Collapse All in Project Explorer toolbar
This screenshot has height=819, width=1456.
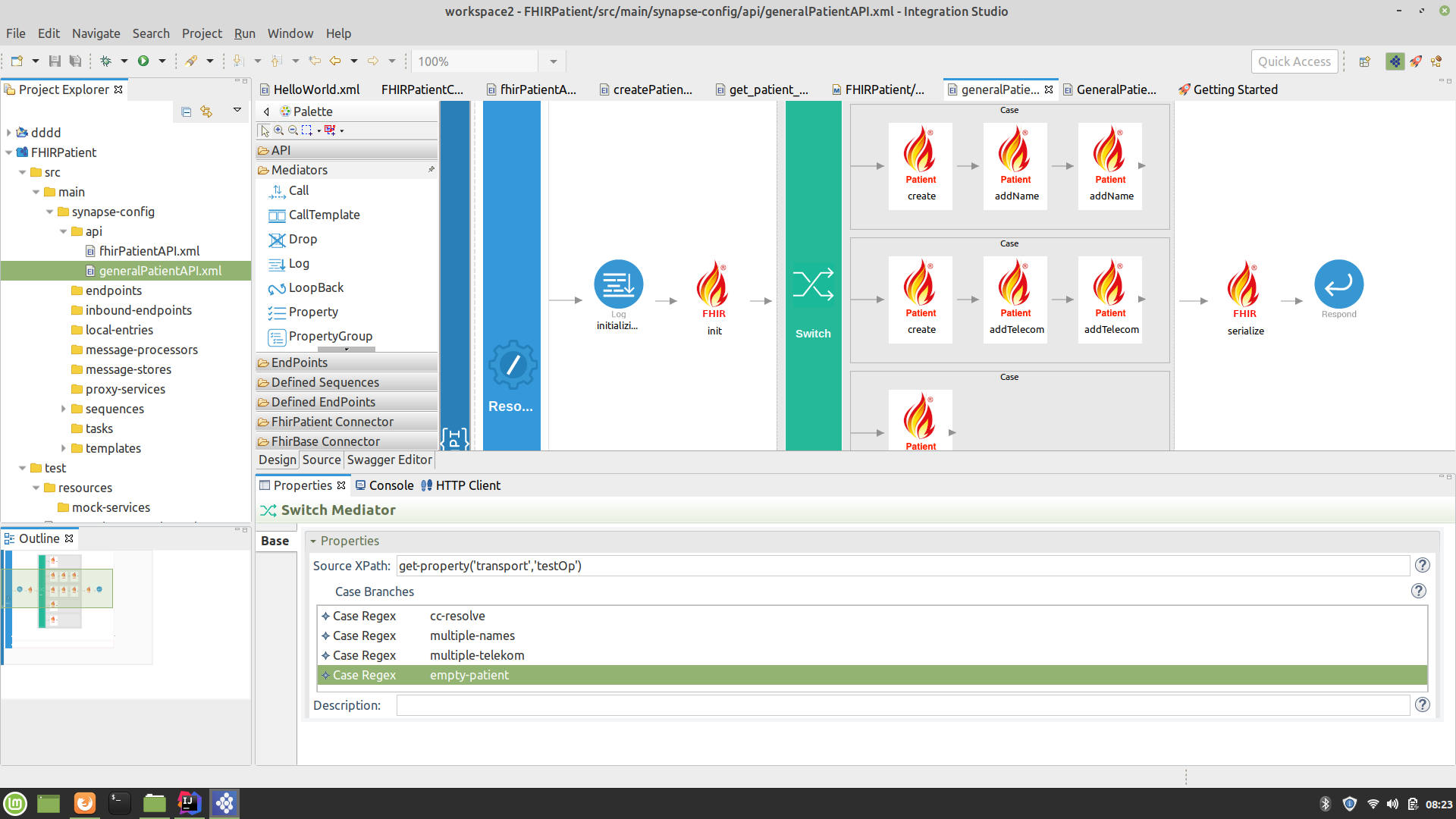(x=186, y=111)
